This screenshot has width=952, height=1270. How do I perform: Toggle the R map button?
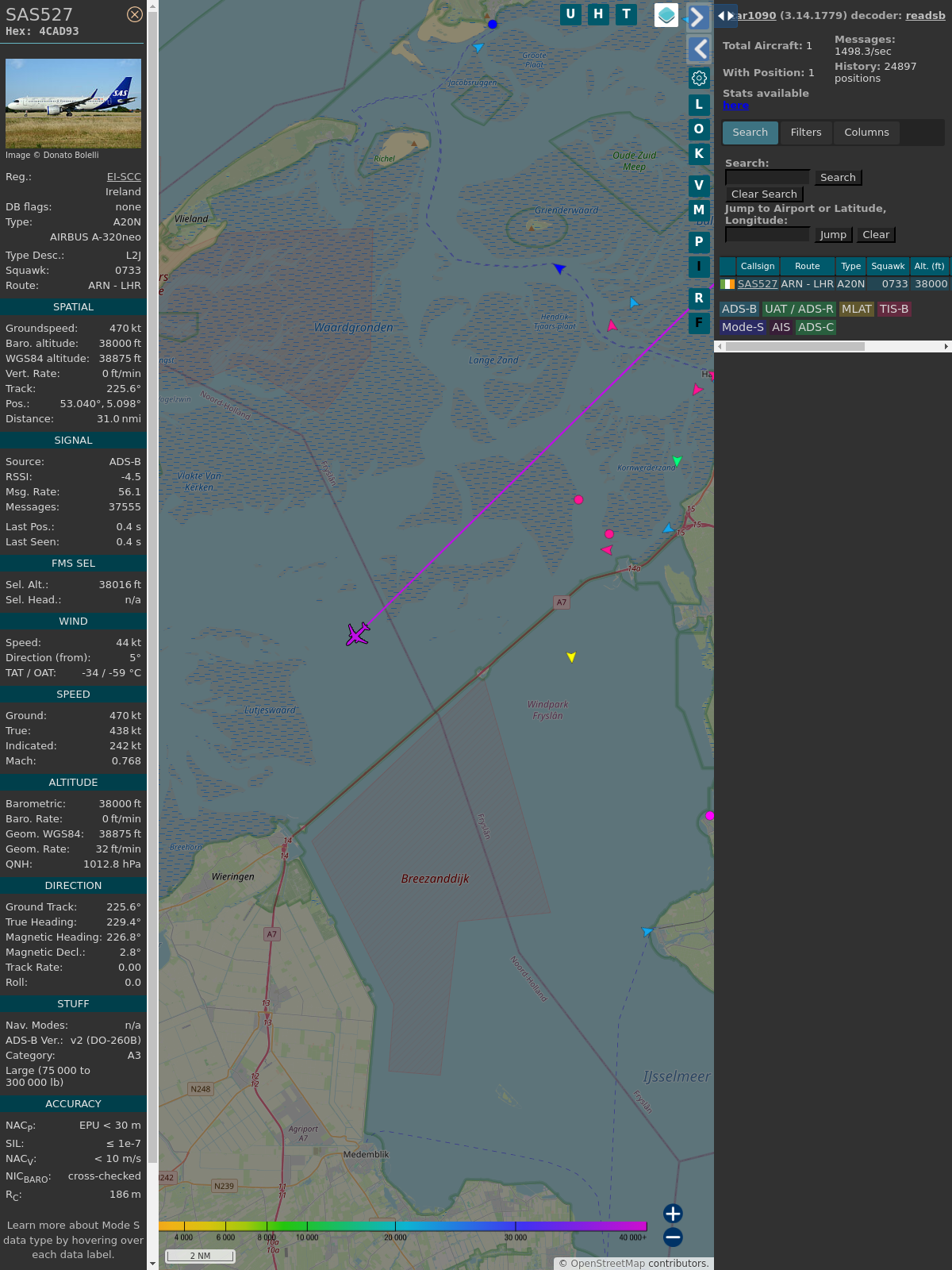coord(699,298)
